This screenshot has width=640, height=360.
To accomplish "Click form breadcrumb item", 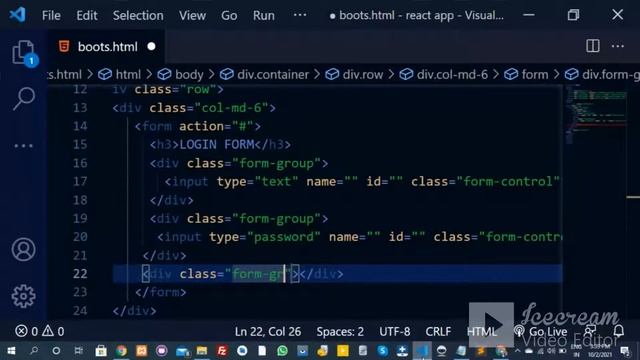I will point(527,74).
